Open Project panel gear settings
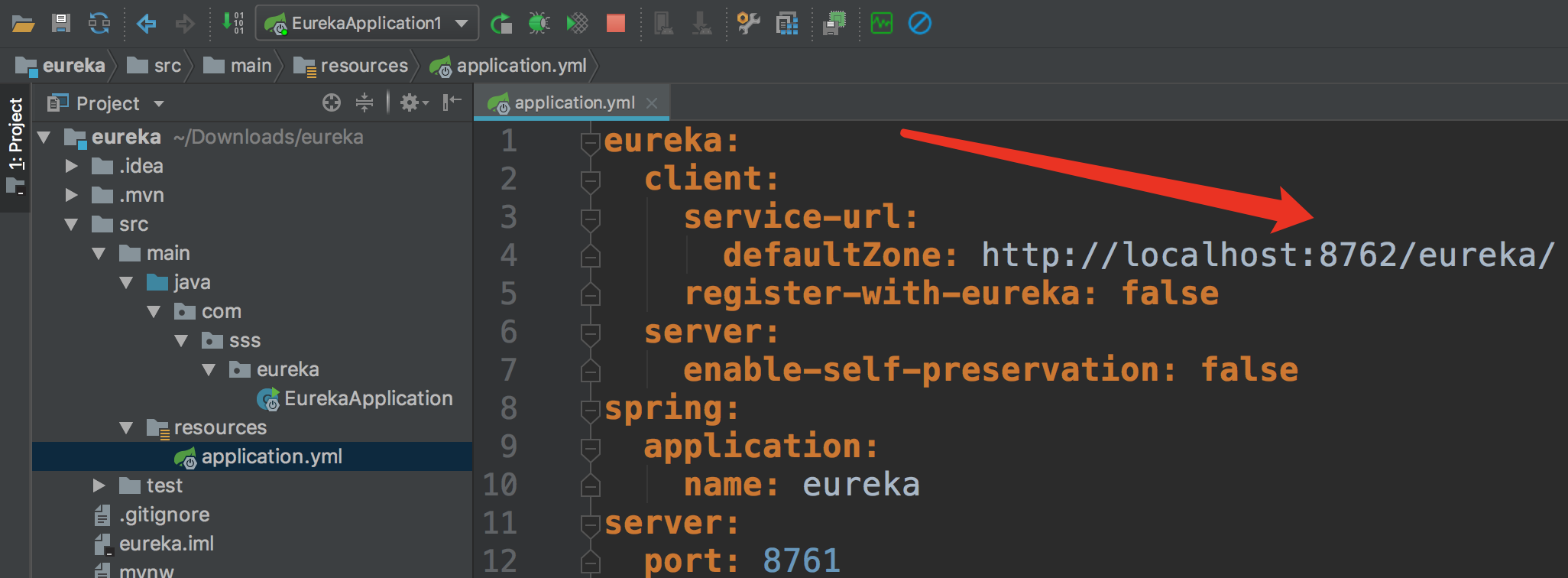This screenshot has width=1568, height=578. (414, 102)
